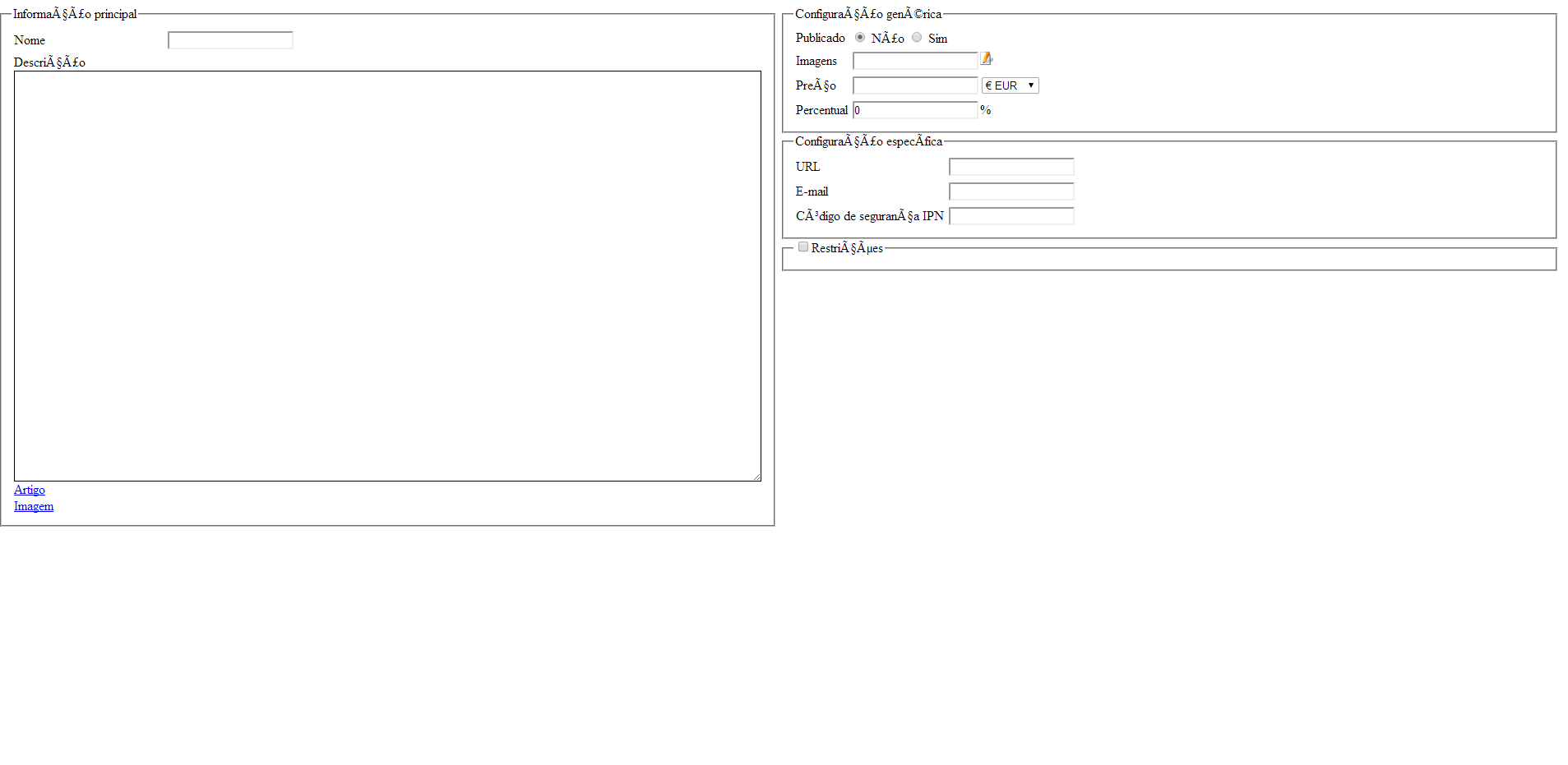The image size is (1568, 765).
Task: Click the Configuração específica legend
Action: 868,141
